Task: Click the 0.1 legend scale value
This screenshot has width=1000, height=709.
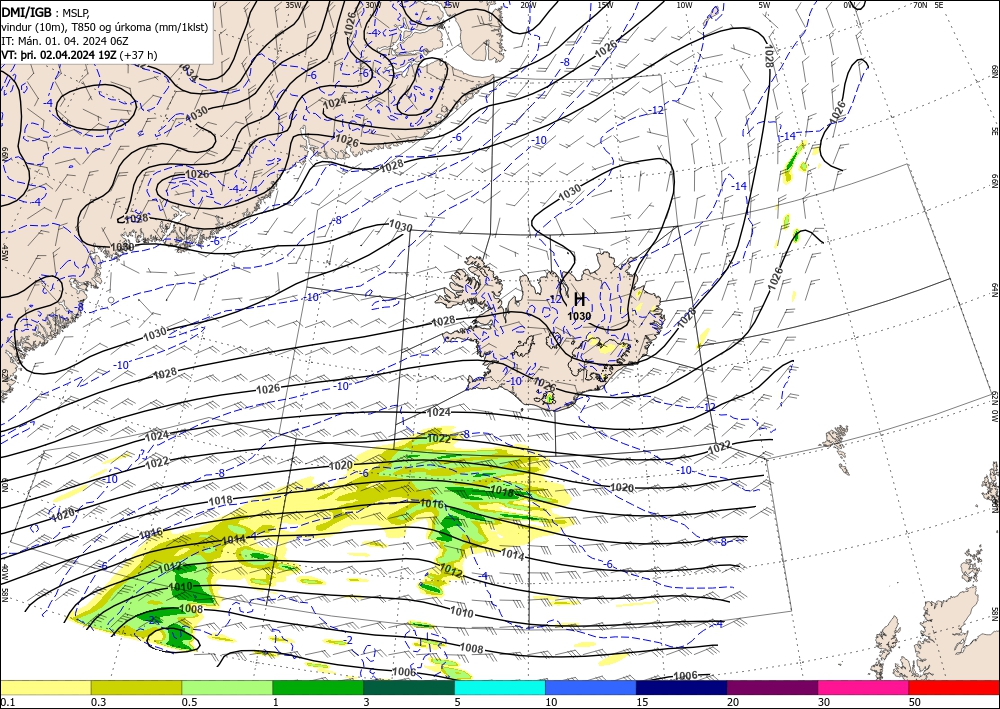Action: (6, 702)
